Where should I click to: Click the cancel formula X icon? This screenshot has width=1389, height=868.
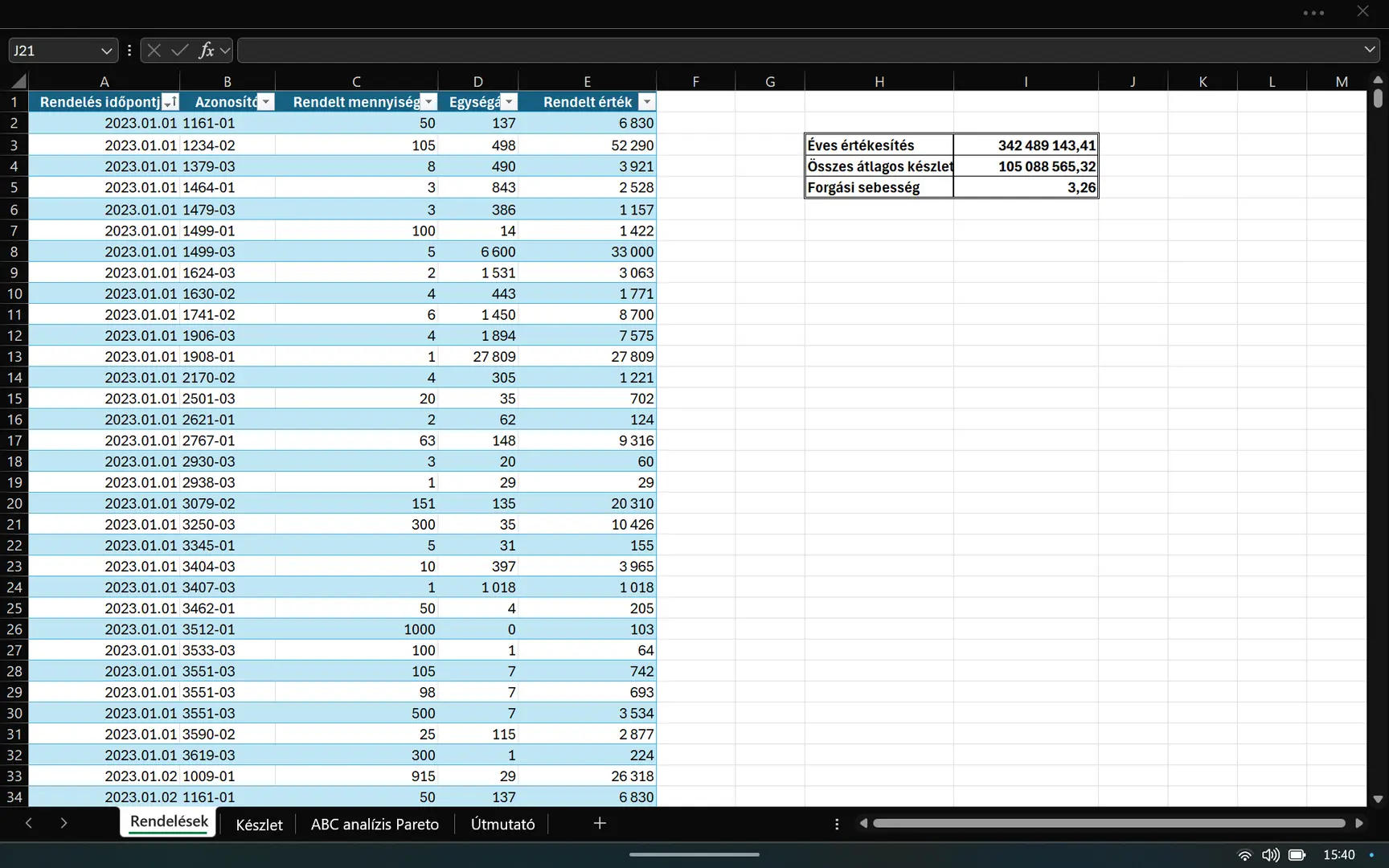click(154, 51)
